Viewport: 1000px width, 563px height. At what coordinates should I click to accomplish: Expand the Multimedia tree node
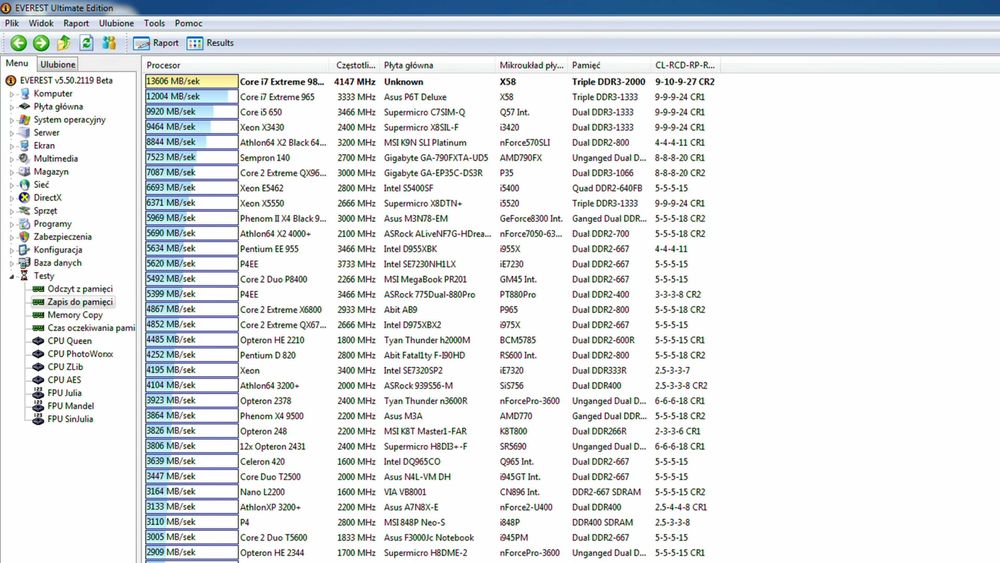click(11, 159)
